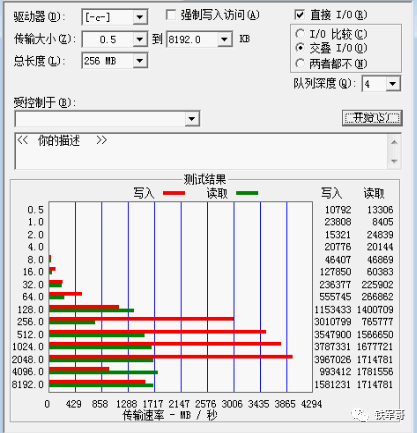Click the read (读取) column header above values
This screenshot has height=433, width=417.
(x=374, y=193)
